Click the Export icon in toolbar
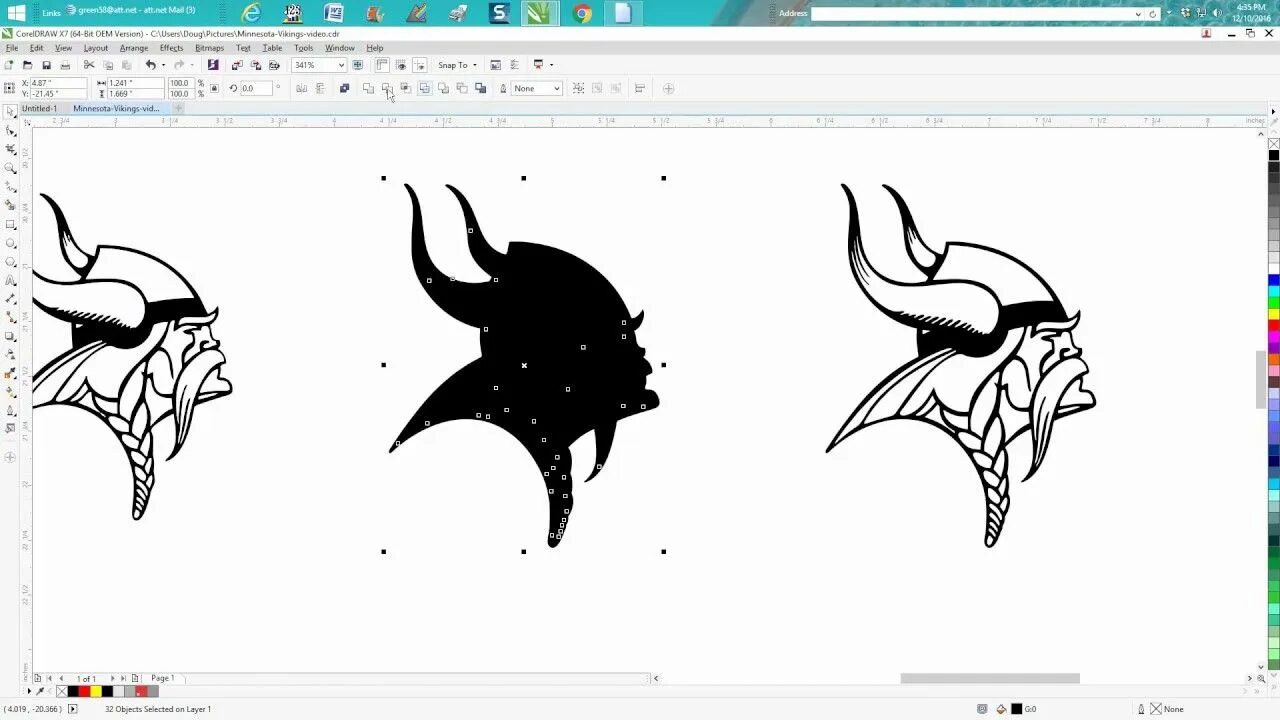Screen dimensions: 1280x720 click(x=256, y=65)
